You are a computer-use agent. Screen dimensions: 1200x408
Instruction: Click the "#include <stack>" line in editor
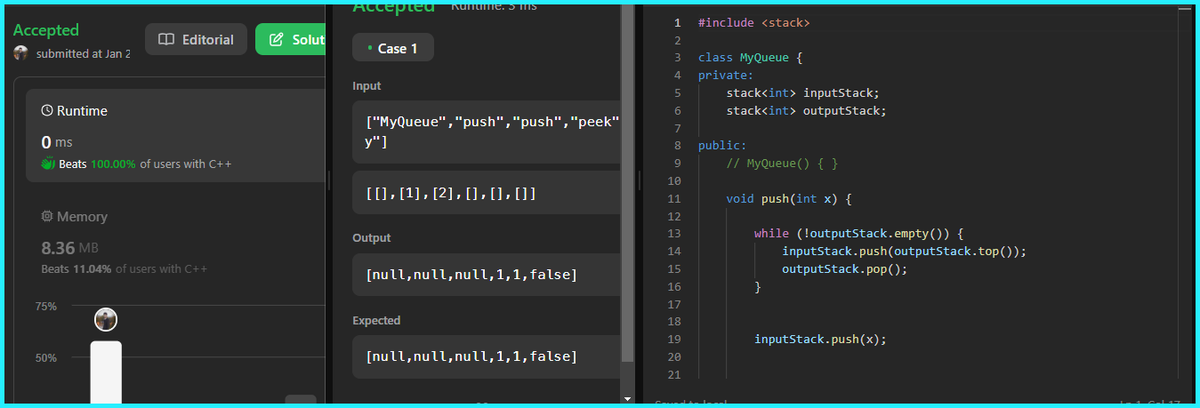(754, 22)
